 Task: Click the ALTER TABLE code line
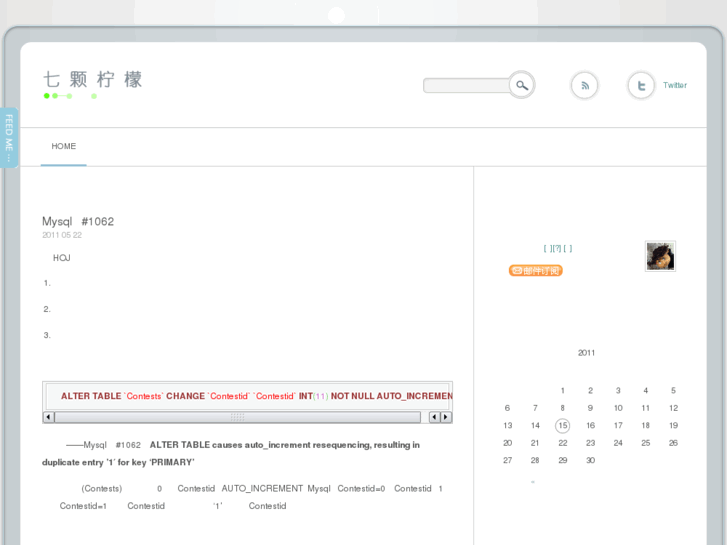(x=256, y=396)
